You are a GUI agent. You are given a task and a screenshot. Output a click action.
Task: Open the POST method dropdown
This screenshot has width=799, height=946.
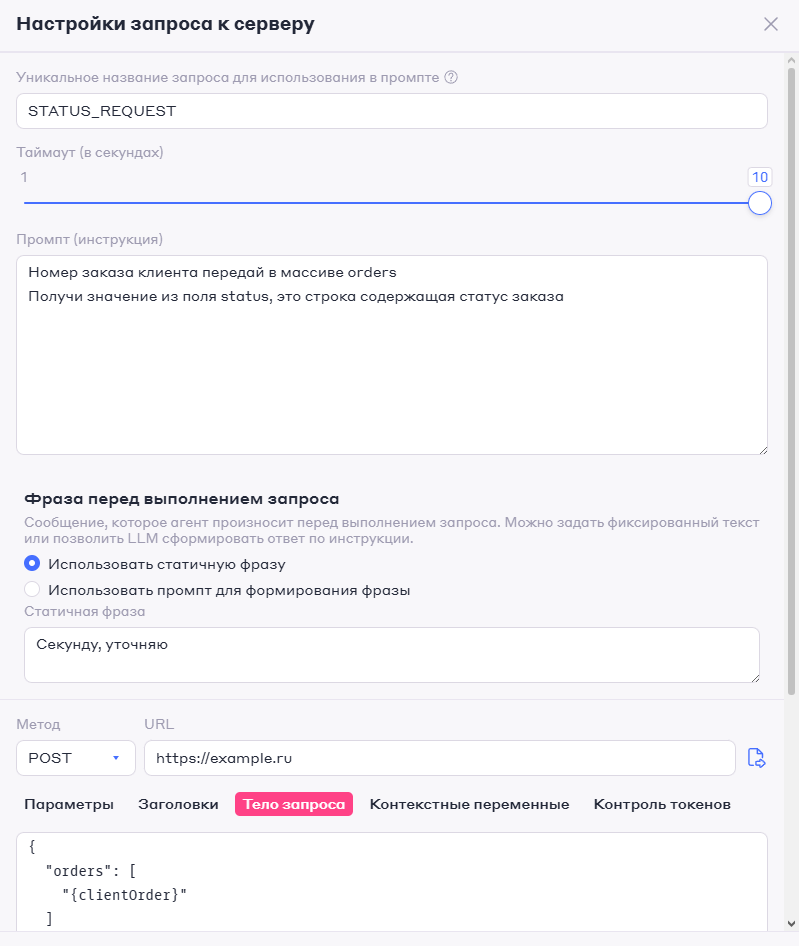(x=75, y=758)
